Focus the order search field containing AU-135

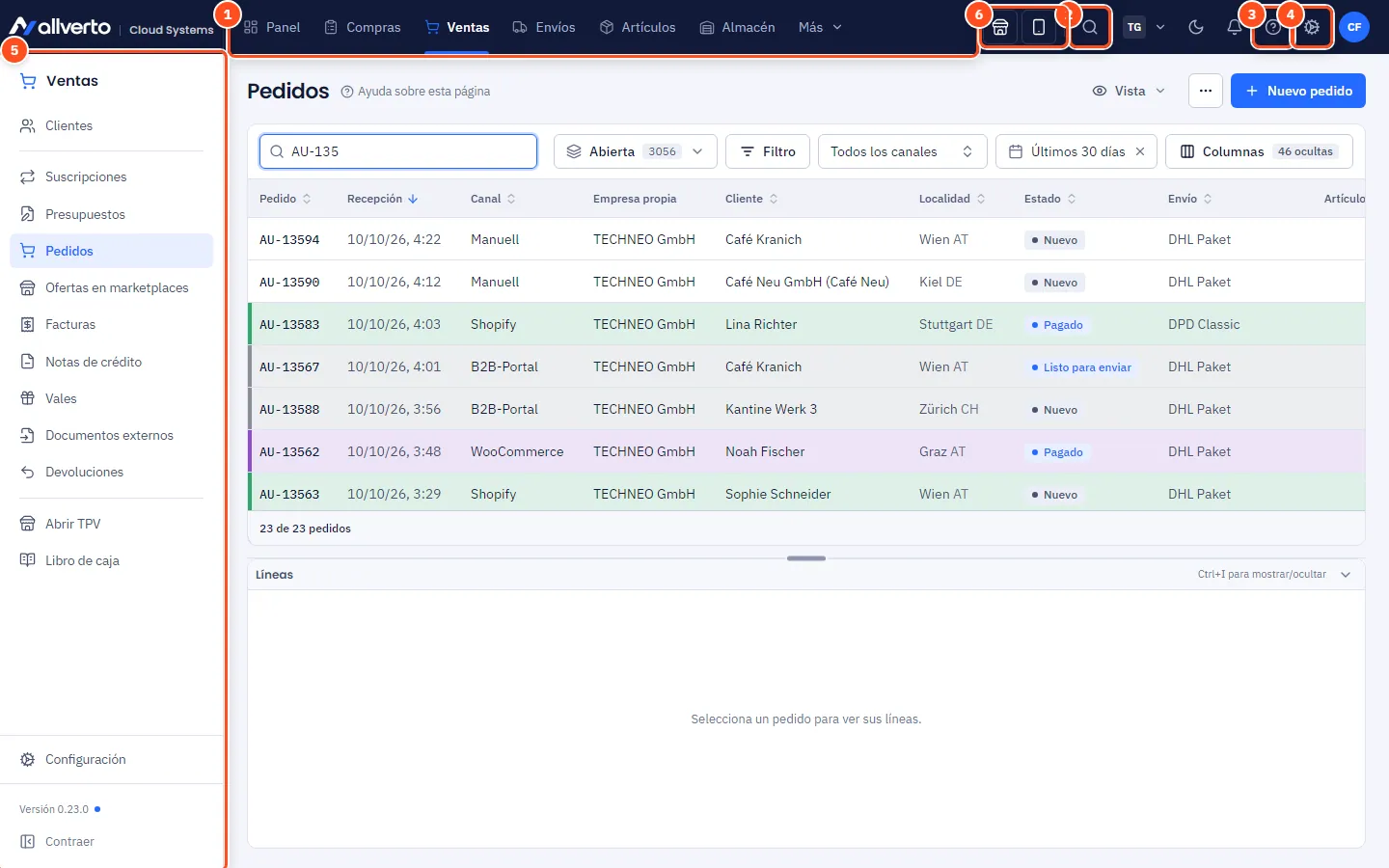tap(398, 151)
